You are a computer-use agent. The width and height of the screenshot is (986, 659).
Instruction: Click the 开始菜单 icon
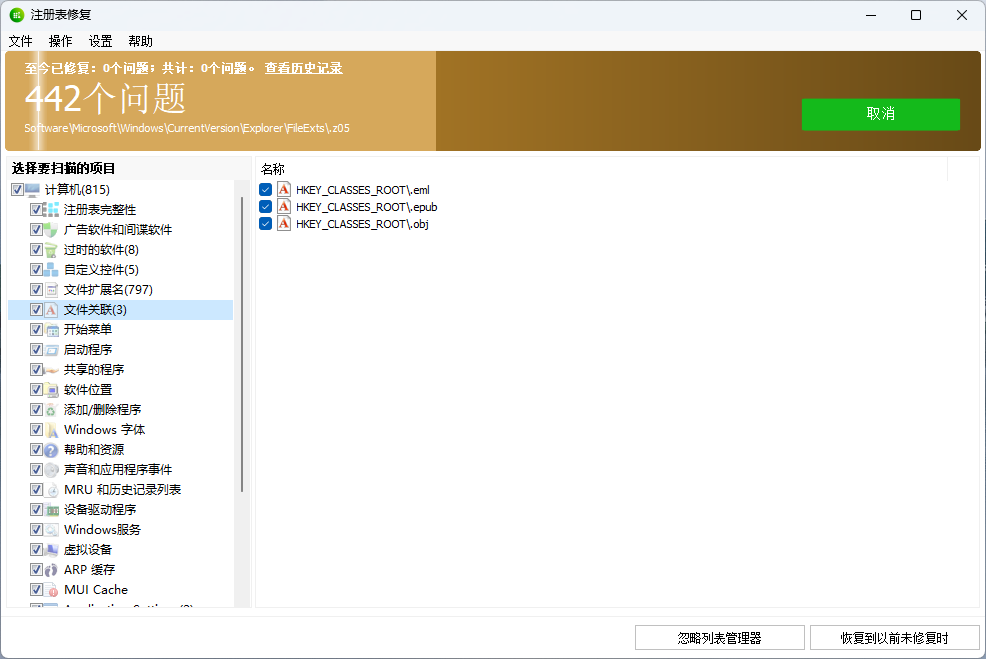point(52,330)
